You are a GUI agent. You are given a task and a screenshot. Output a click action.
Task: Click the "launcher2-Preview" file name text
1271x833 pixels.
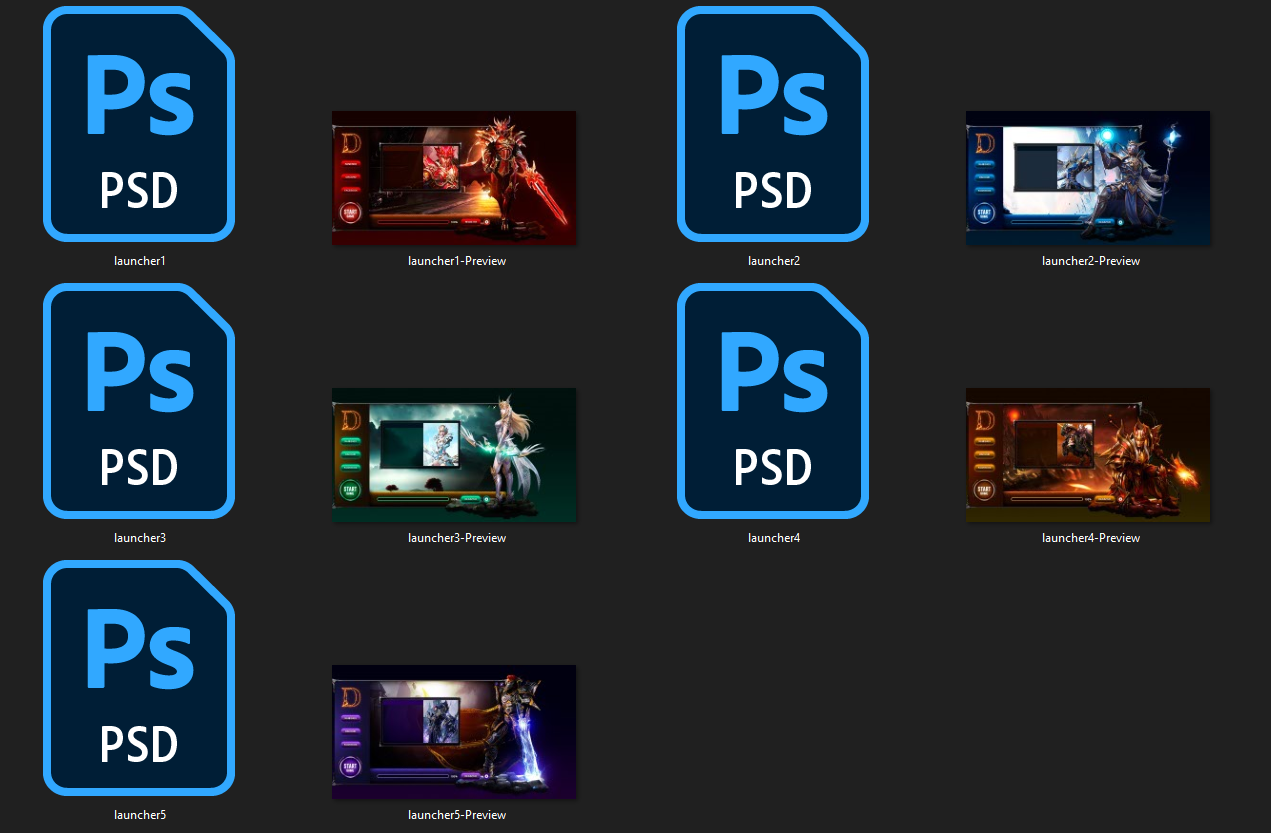(1091, 261)
